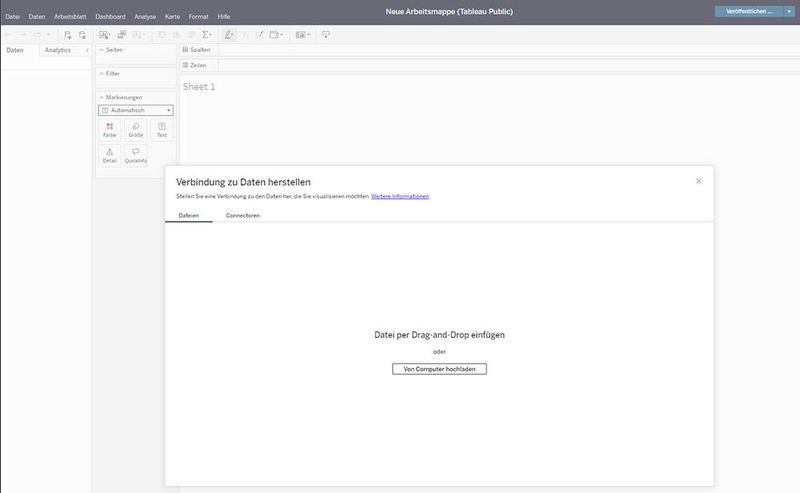
Task: Click the highlight pen toolbar icon
Action: (x=230, y=34)
